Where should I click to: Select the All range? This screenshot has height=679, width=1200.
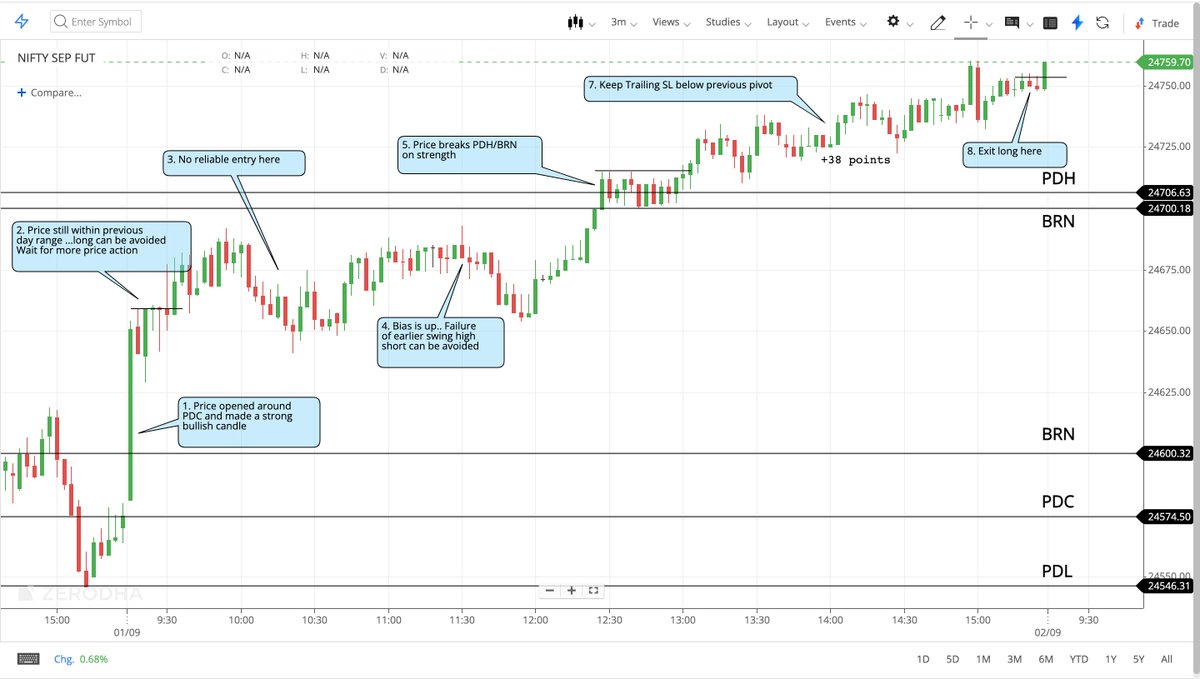pos(1166,659)
